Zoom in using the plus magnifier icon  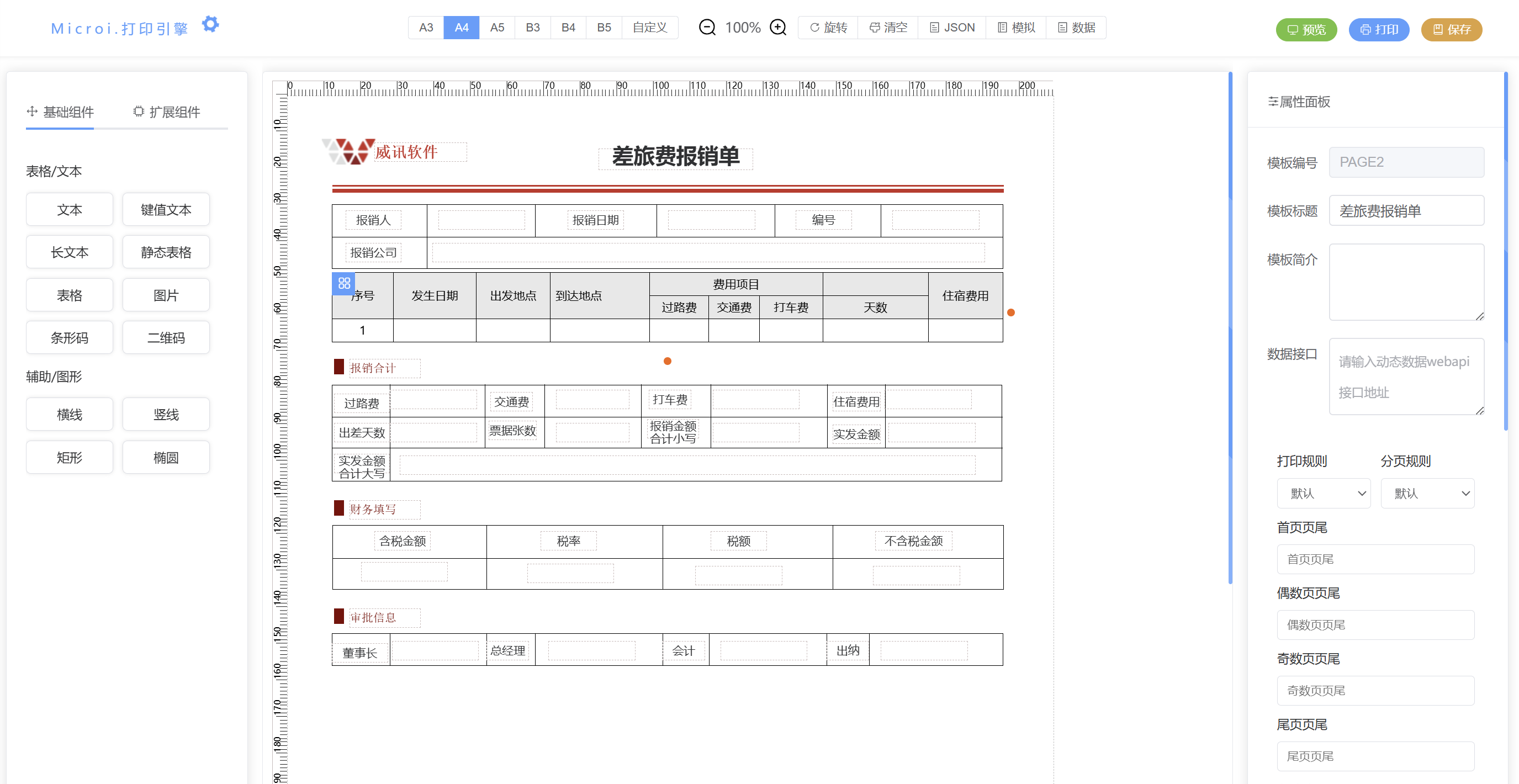tap(779, 27)
